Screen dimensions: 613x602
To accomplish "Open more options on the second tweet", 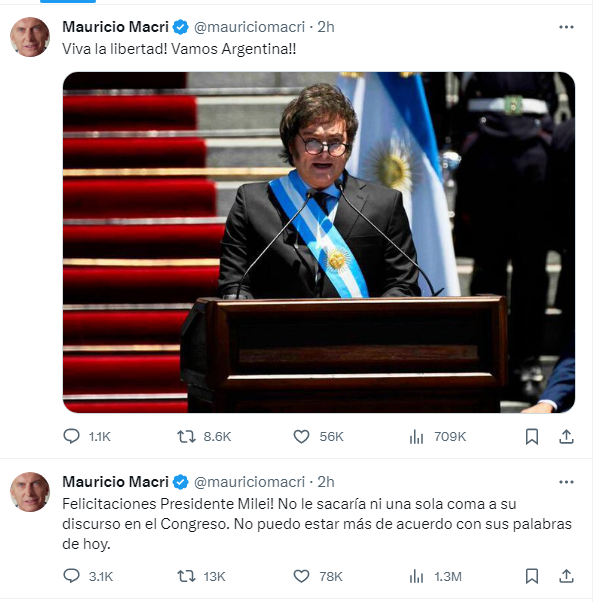I will [567, 481].
